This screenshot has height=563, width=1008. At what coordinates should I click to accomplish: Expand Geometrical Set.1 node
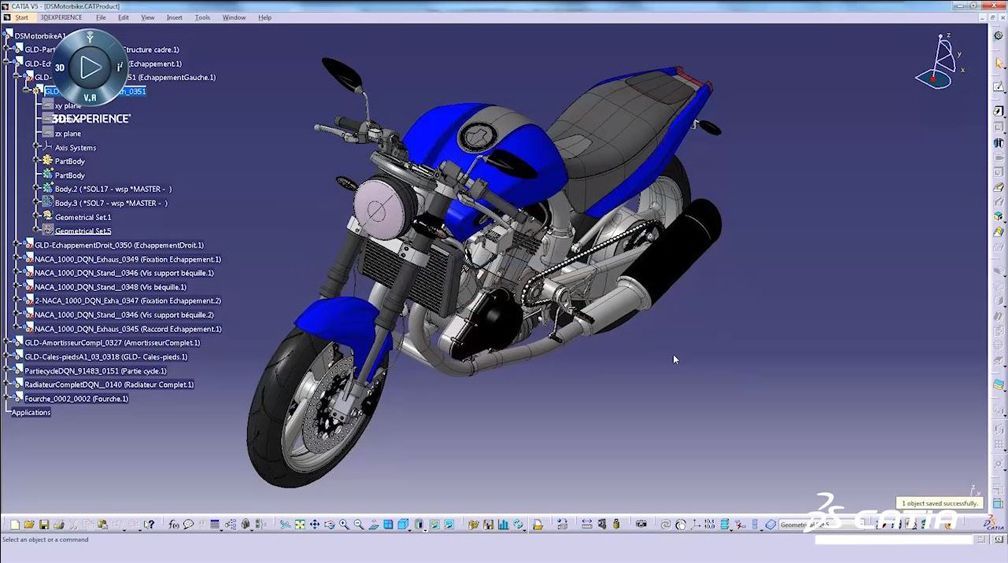pyautogui.click(x=37, y=217)
